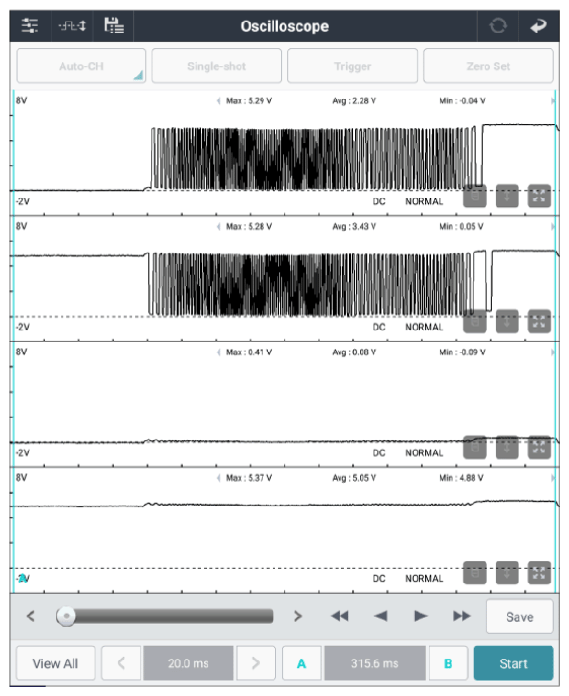Click fourth channel's first gray icon (Max 5.37 V)
Screen dimensions: 569x696
(x=474, y=573)
